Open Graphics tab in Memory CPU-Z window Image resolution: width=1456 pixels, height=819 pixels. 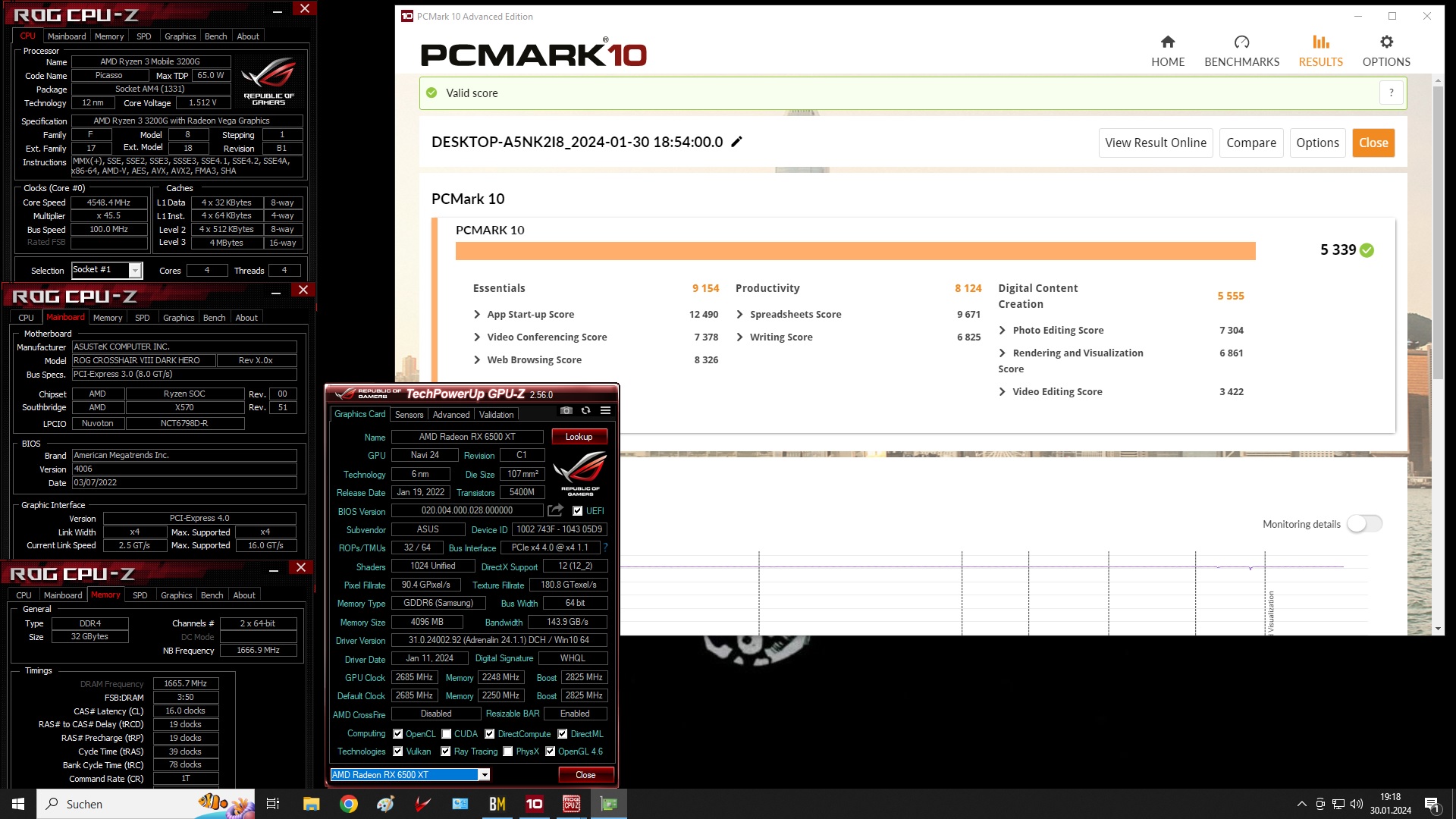[176, 595]
